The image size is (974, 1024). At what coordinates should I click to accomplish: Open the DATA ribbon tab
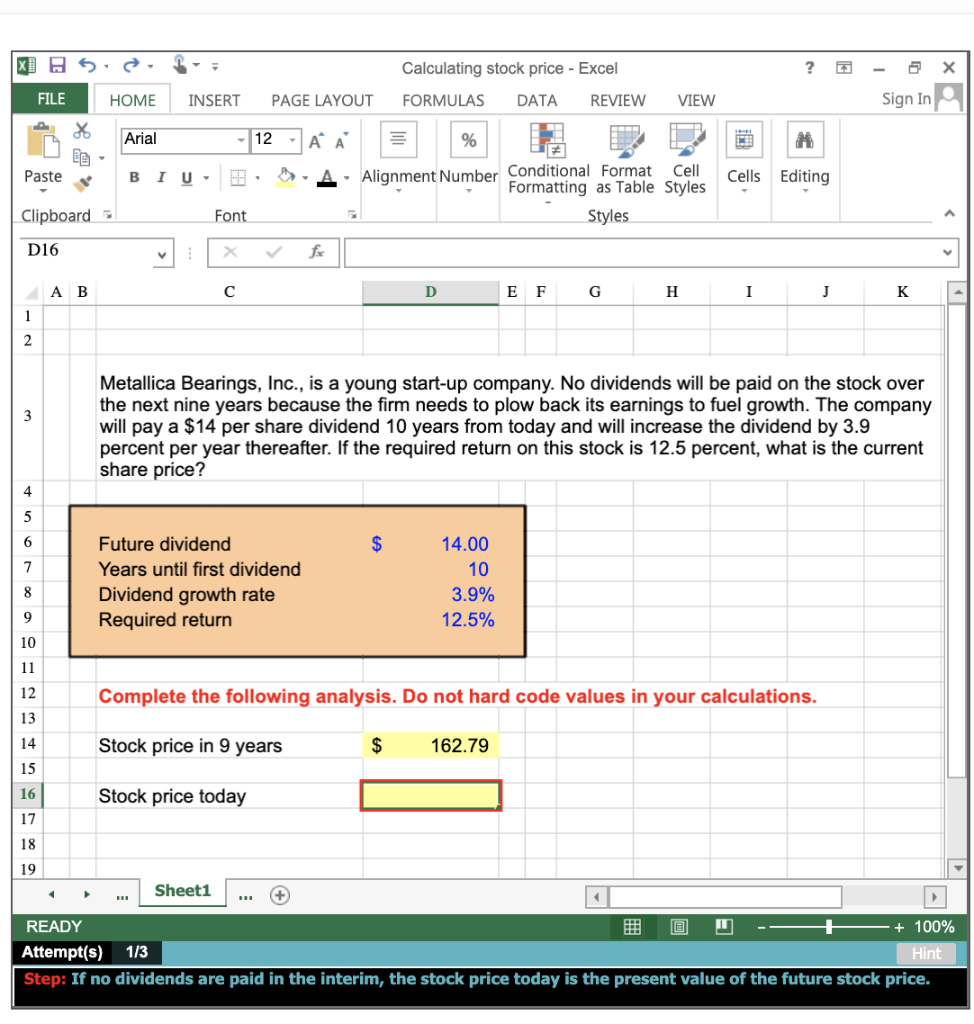(x=537, y=100)
